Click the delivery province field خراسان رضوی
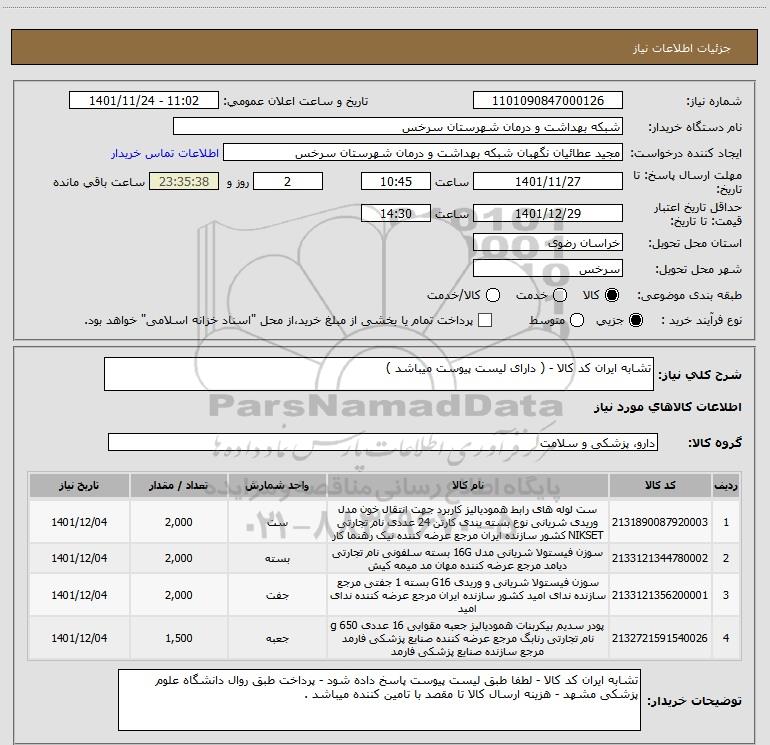The height and width of the screenshot is (745, 770). [x=548, y=243]
